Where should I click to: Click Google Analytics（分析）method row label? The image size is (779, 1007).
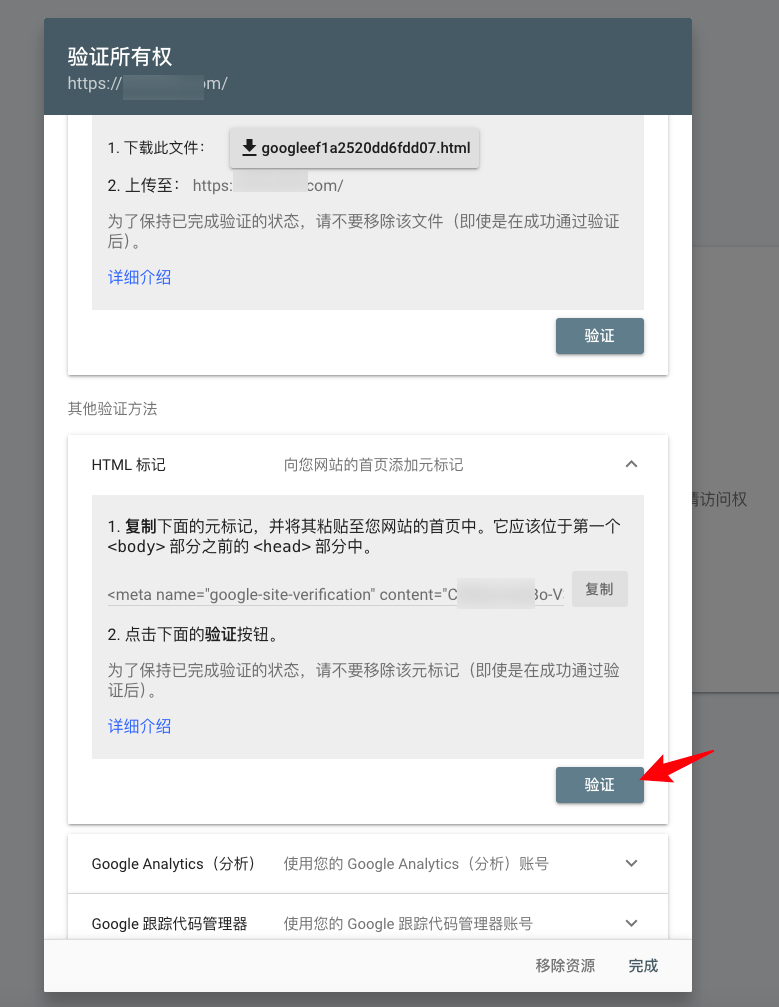tap(173, 864)
